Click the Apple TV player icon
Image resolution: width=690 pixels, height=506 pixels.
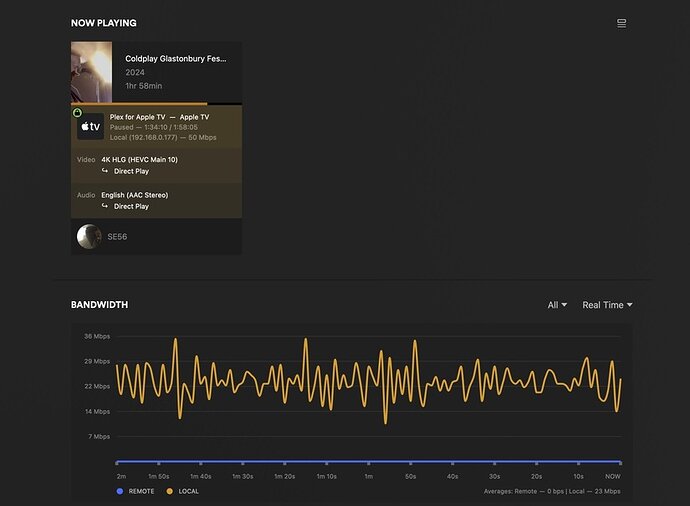[91, 126]
